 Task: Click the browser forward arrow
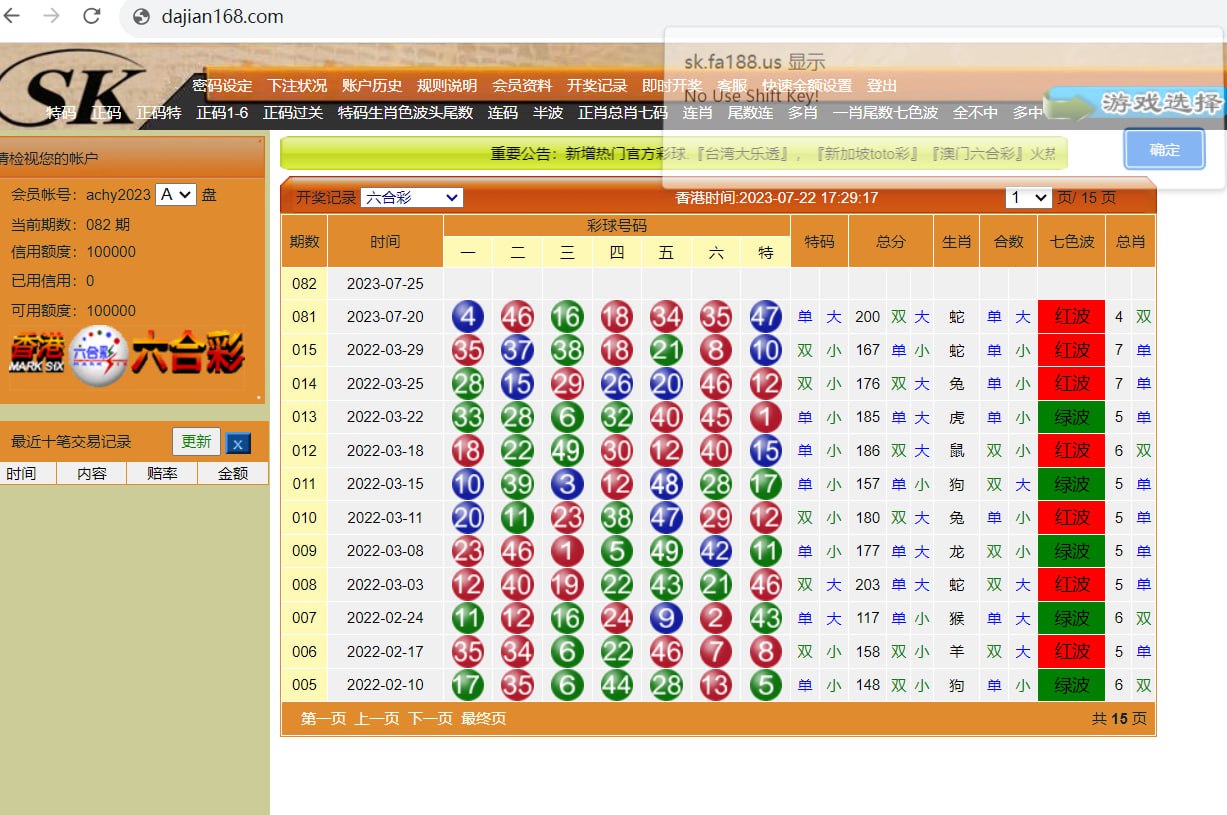(x=52, y=16)
